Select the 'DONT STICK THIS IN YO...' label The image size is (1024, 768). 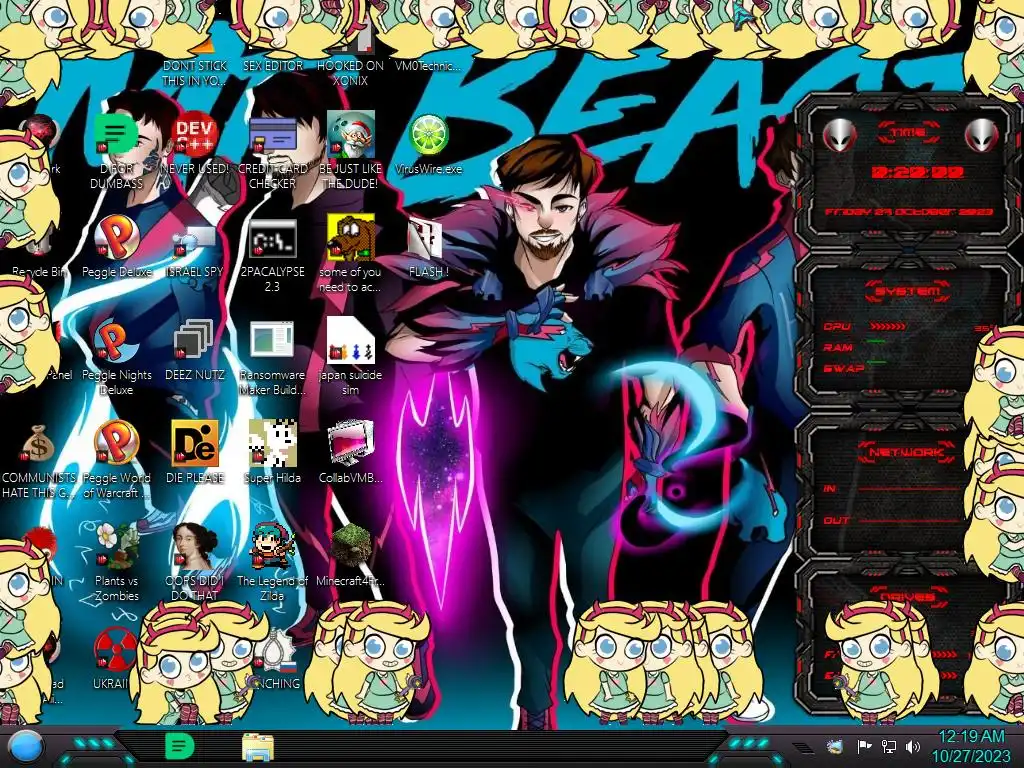coord(195,73)
